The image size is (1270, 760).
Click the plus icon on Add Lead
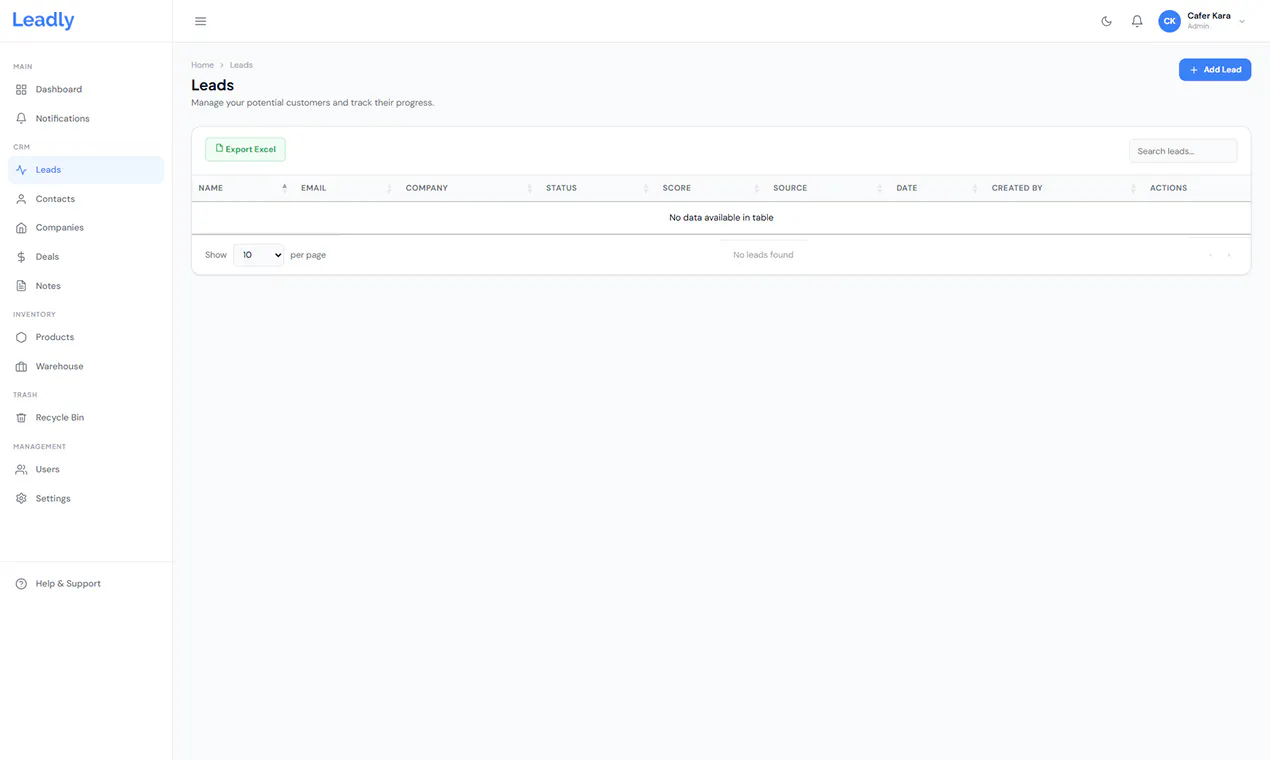[x=1194, y=70]
